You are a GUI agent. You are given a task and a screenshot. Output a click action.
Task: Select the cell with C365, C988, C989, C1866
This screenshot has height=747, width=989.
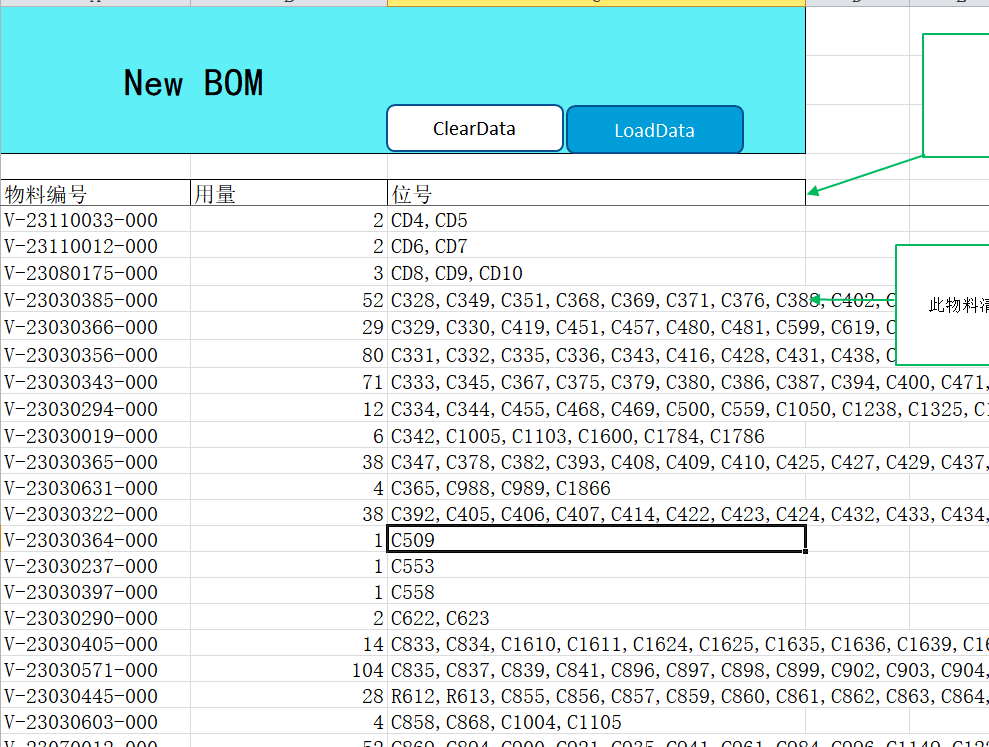click(597, 488)
